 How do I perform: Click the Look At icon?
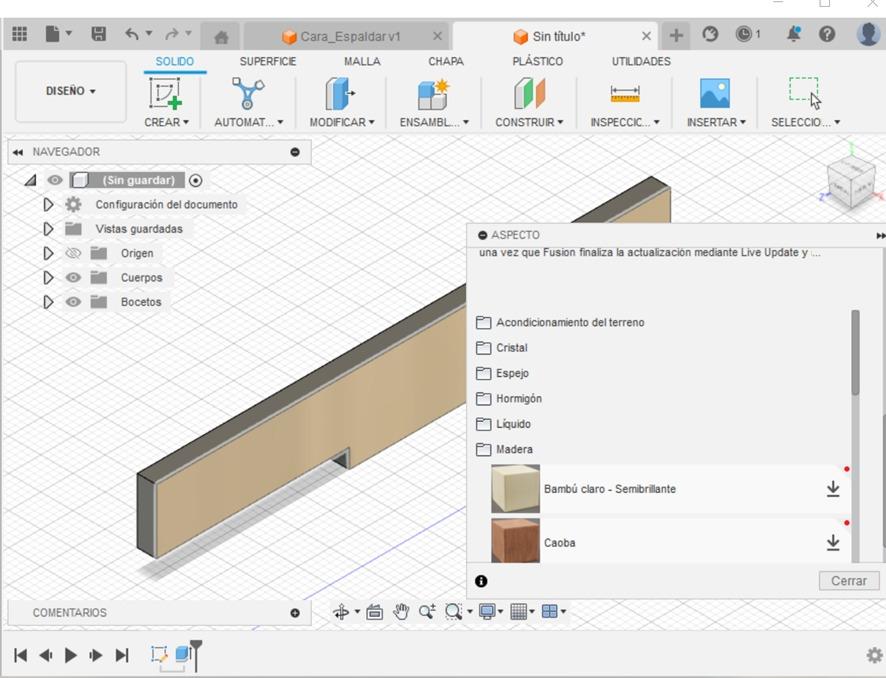click(x=374, y=611)
